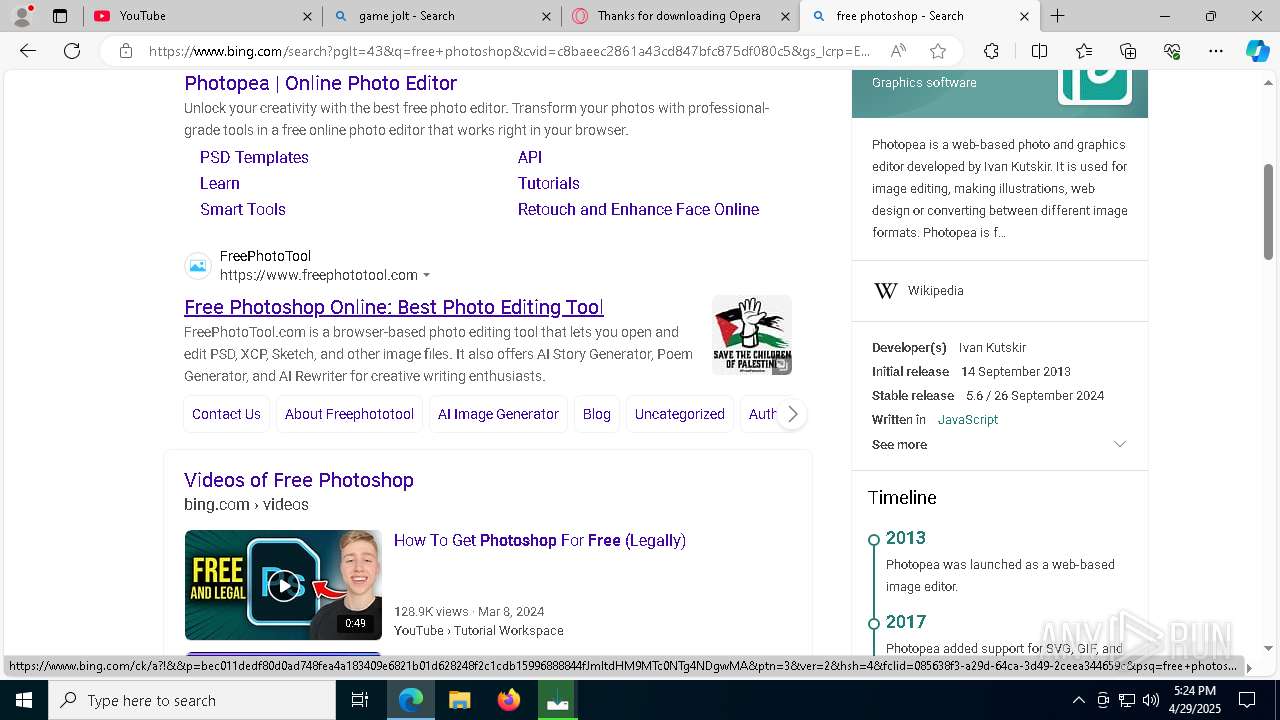Image resolution: width=1280 pixels, height=720 pixels.
Task: Open the Collections icon
Action: click(1128, 51)
